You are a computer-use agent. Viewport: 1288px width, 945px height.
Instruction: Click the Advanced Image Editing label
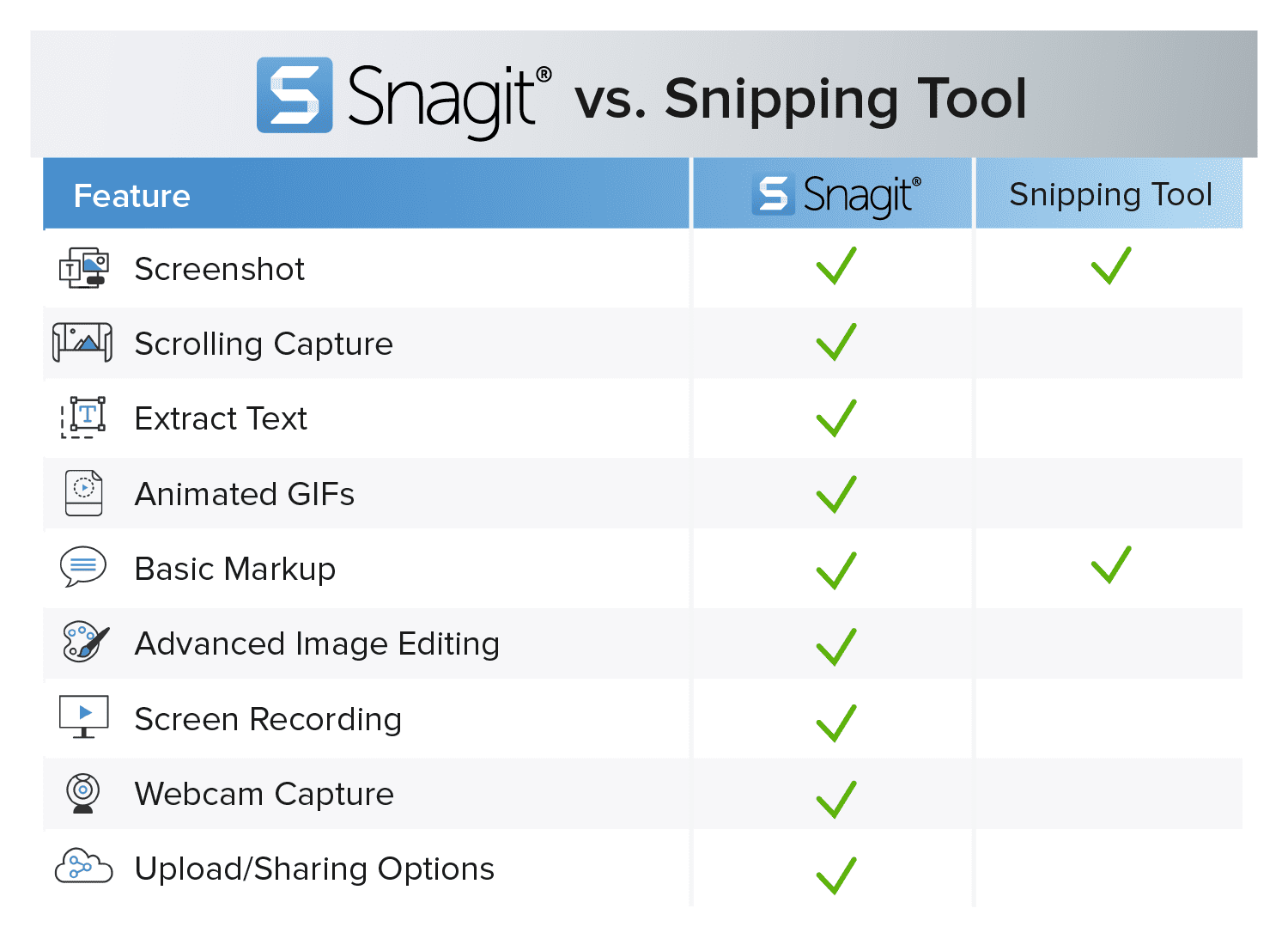pyautogui.click(x=317, y=643)
